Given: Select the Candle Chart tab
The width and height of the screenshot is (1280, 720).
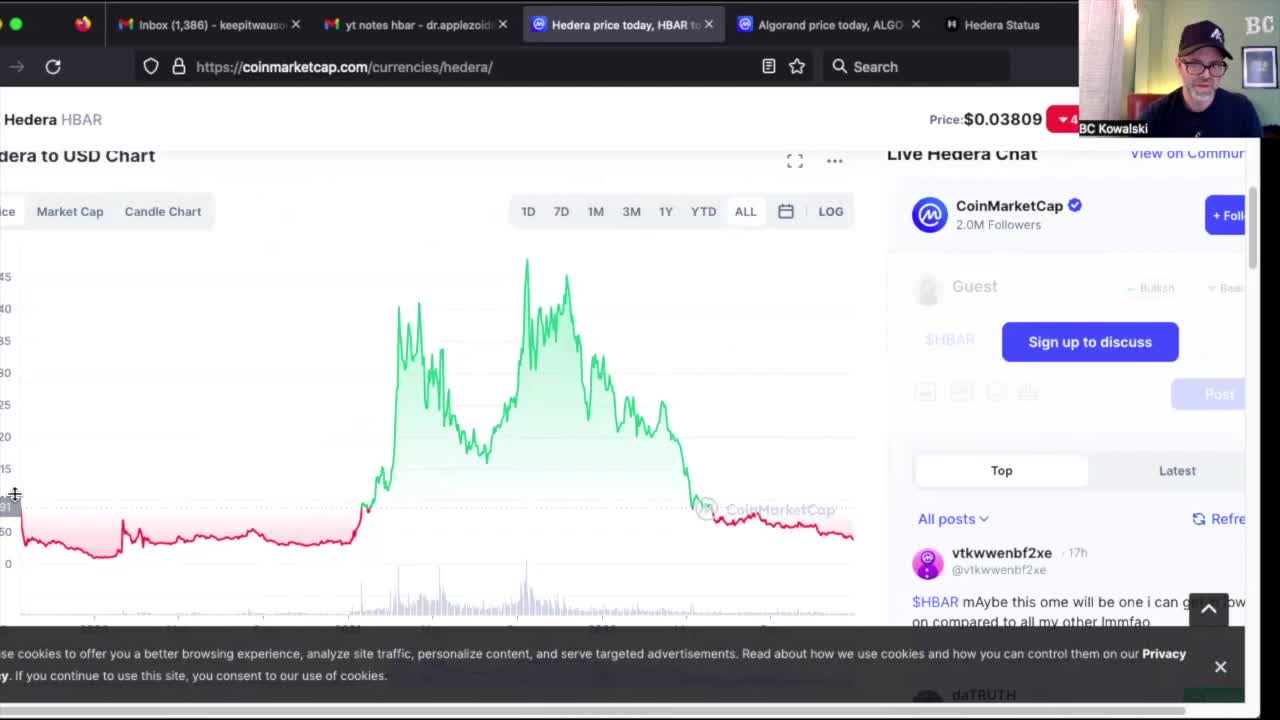Looking at the screenshot, I should 163,211.
